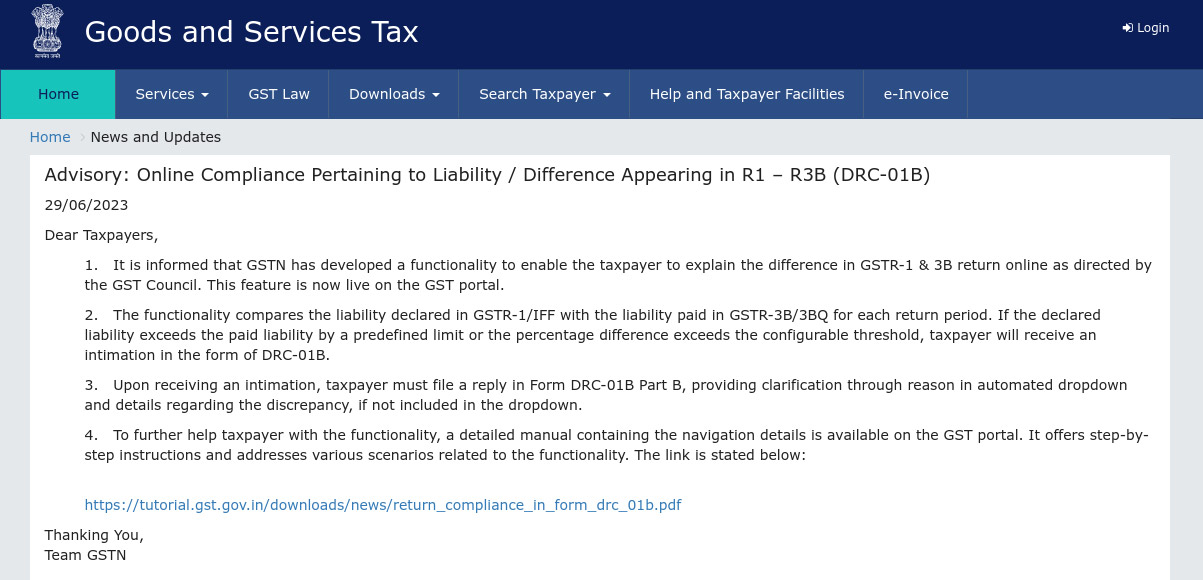The width and height of the screenshot is (1203, 580).
Task: Click the Advisory DRC-01B heading
Action: [487, 175]
